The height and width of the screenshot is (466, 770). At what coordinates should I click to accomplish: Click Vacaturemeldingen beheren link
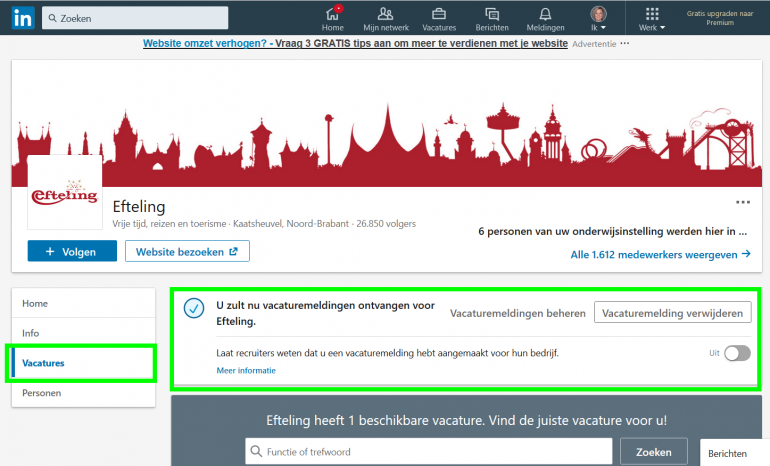(x=518, y=313)
